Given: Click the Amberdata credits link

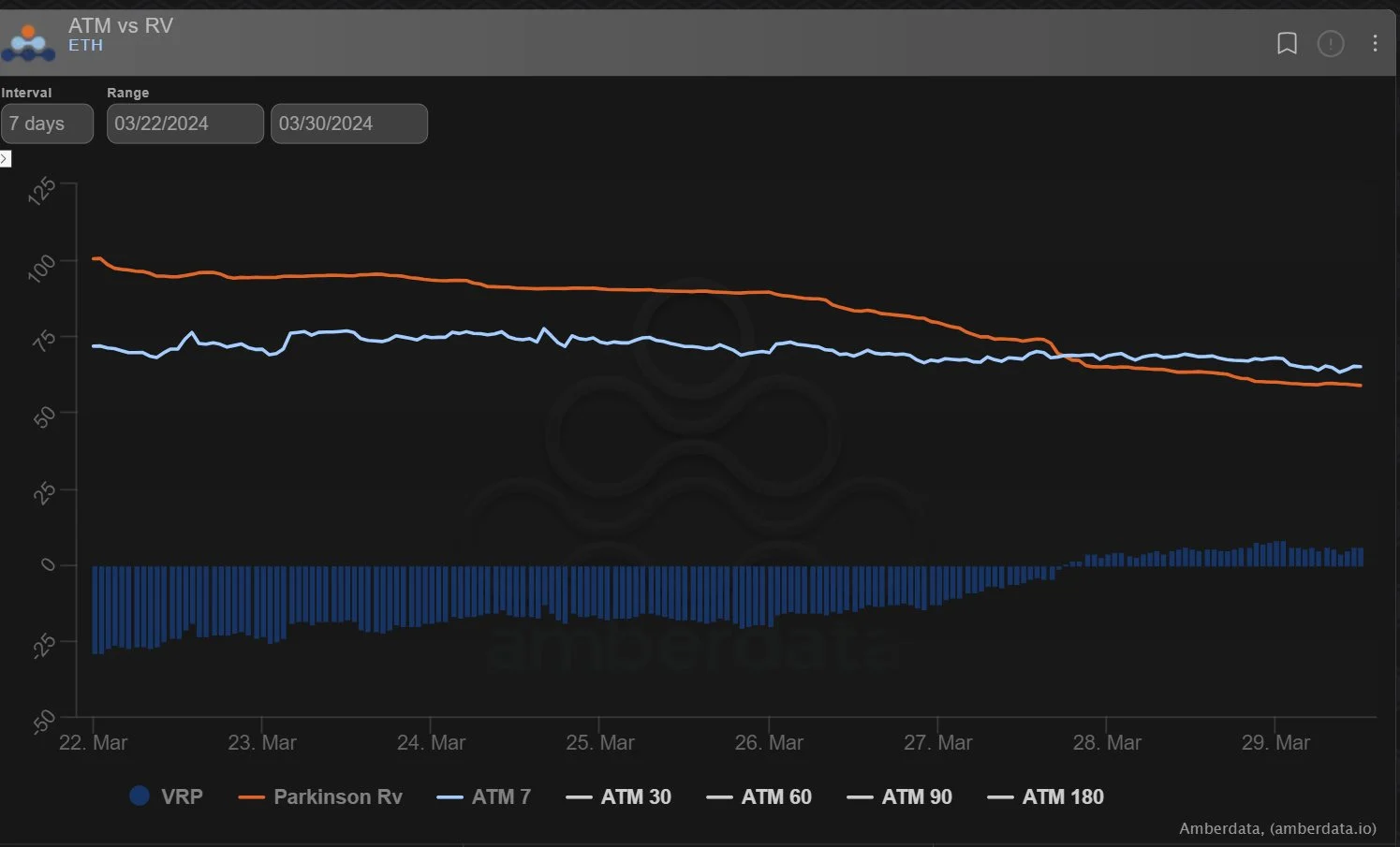Looking at the screenshot, I should [x=1277, y=828].
